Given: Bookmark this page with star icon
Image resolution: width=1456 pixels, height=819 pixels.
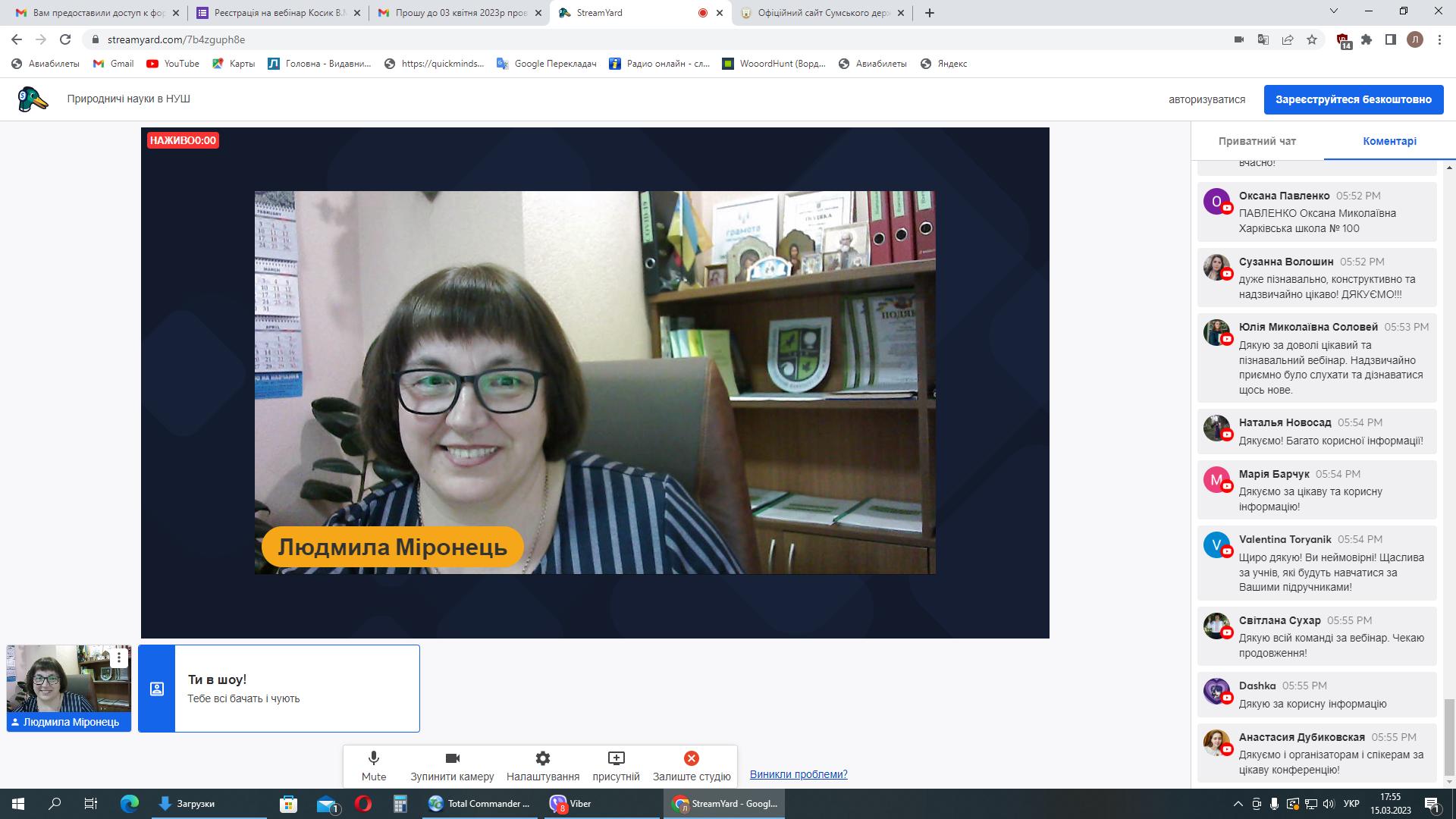Looking at the screenshot, I should coord(1312,39).
